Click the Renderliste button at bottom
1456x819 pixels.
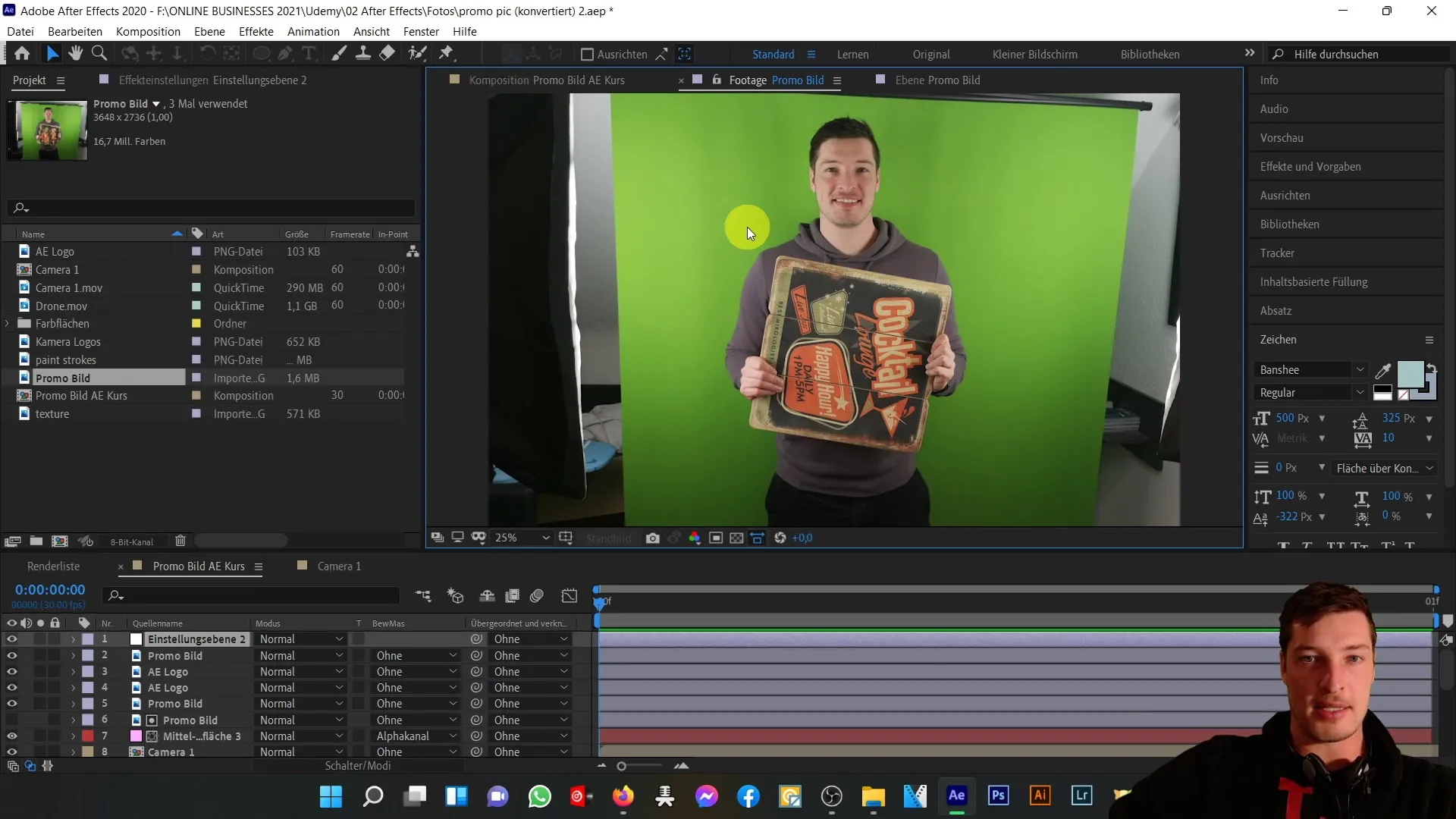[53, 566]
